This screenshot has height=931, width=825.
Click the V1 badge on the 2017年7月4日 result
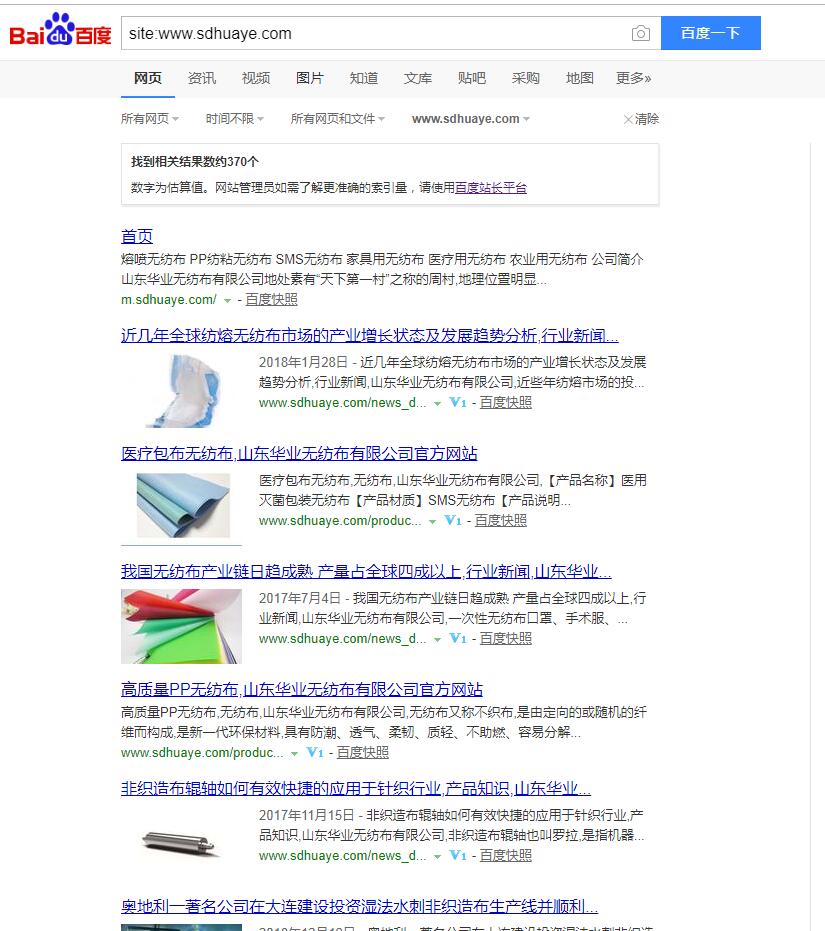pos(457,639)
